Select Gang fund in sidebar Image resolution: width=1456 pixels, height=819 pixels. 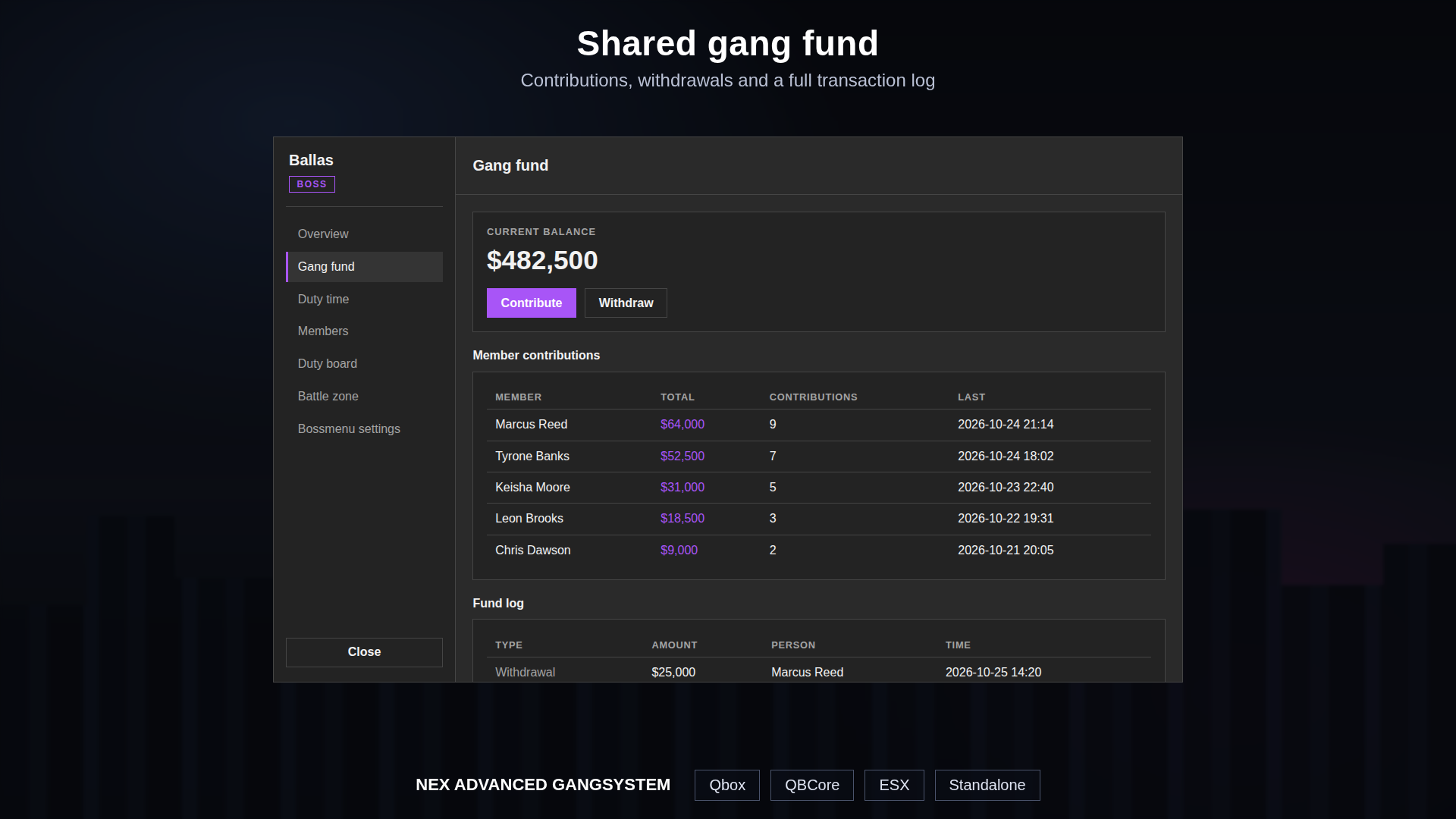(x=364, y=267)
